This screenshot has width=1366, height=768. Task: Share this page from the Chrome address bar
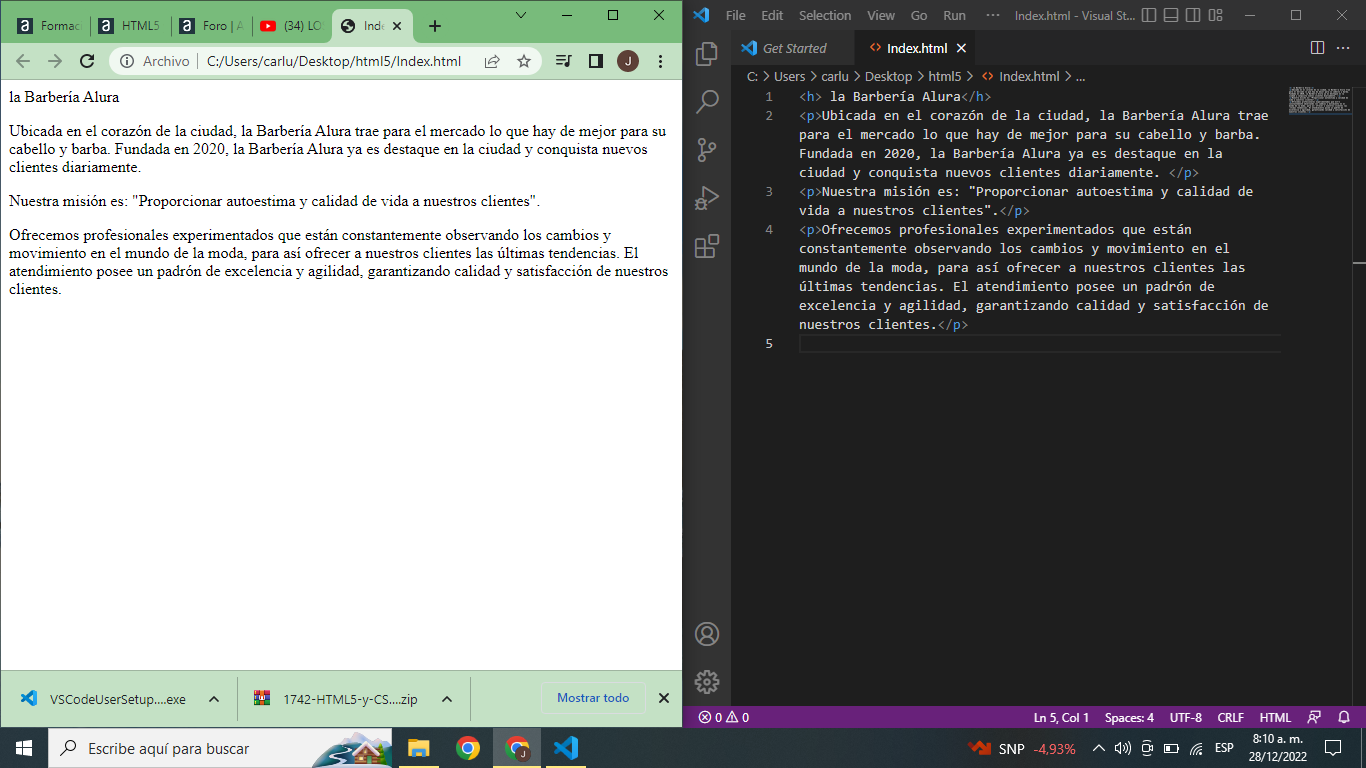coord(492,61)
